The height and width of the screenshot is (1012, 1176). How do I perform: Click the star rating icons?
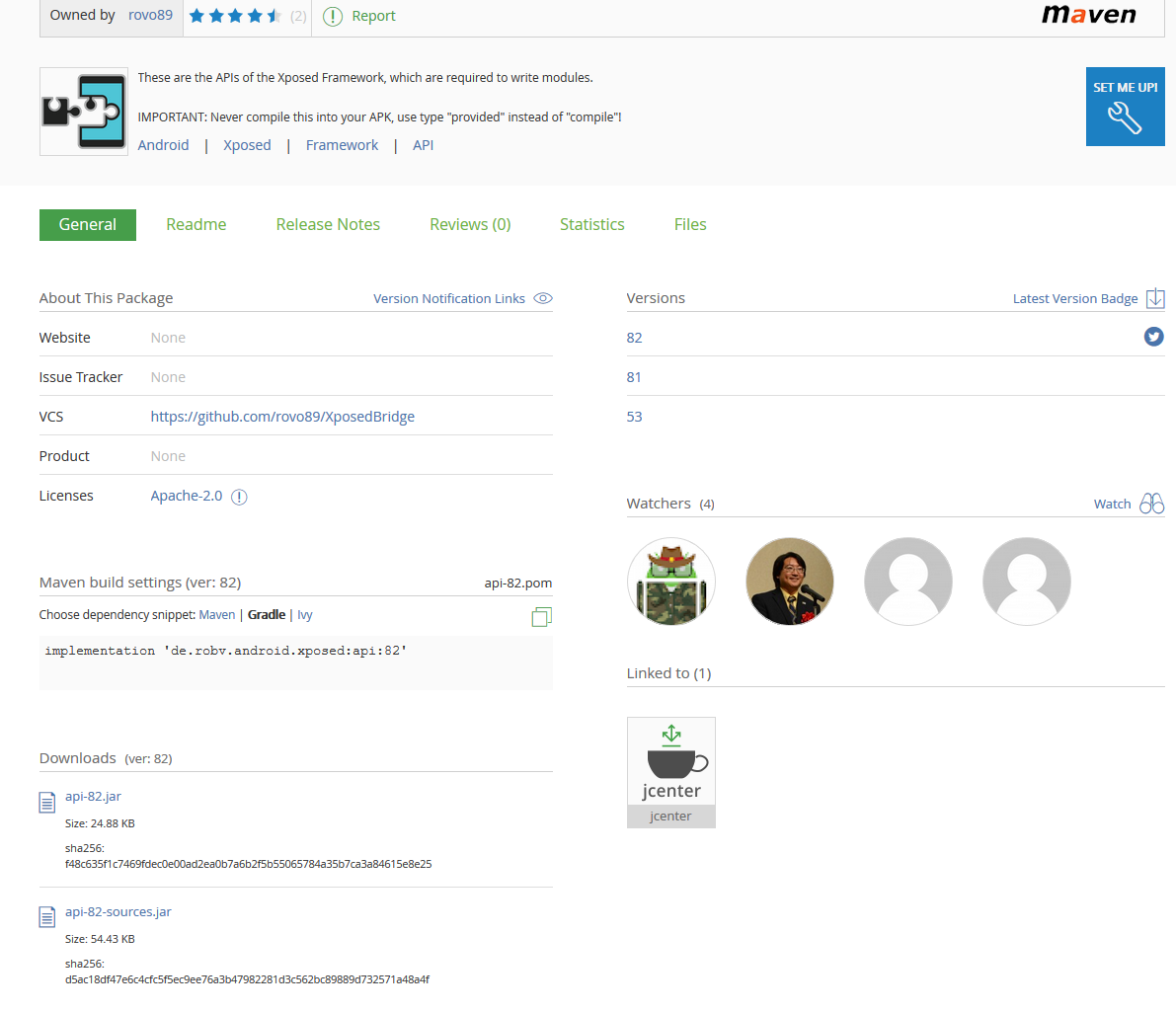tap(235, 16)
